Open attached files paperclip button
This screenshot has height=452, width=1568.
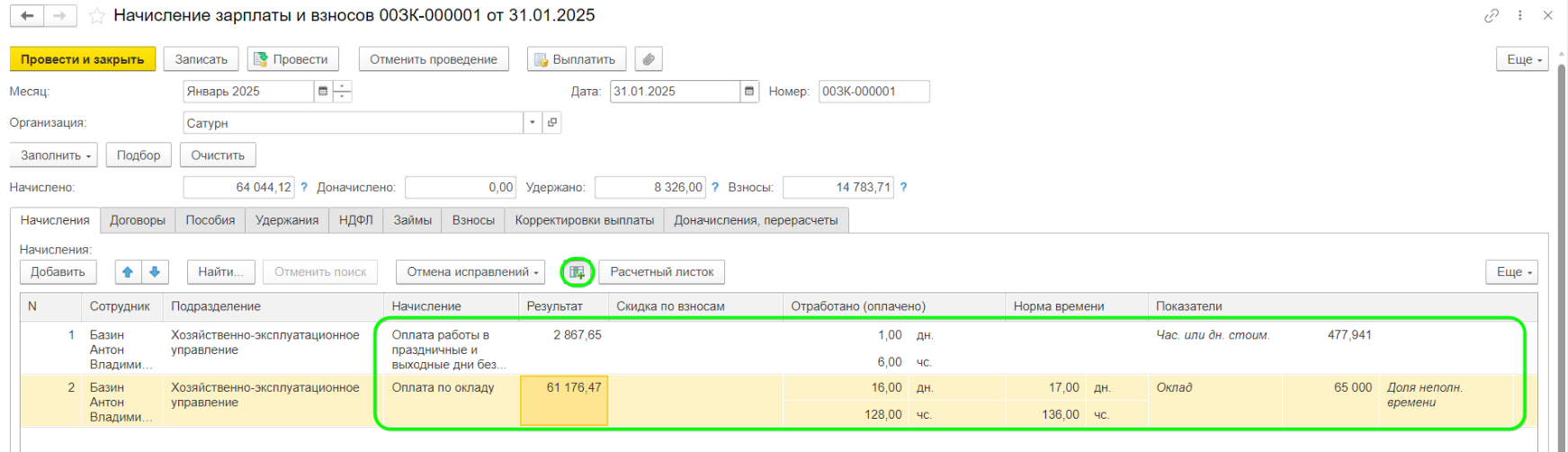tap(649, 59)
